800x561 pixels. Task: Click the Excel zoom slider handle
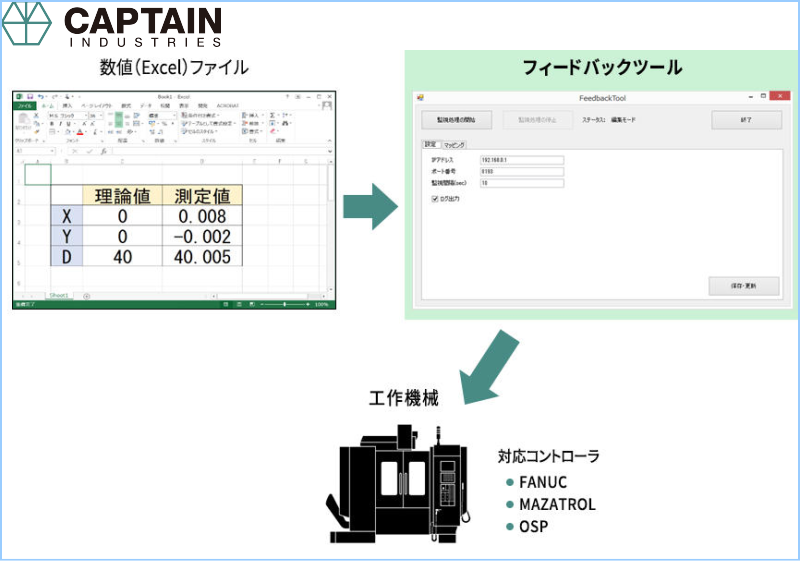point(285,304)
